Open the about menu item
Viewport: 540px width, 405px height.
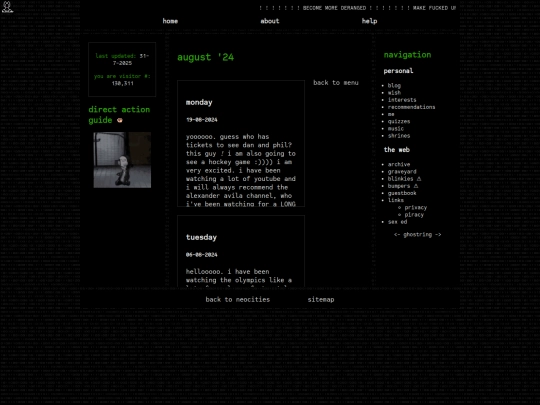pos(270,21)
